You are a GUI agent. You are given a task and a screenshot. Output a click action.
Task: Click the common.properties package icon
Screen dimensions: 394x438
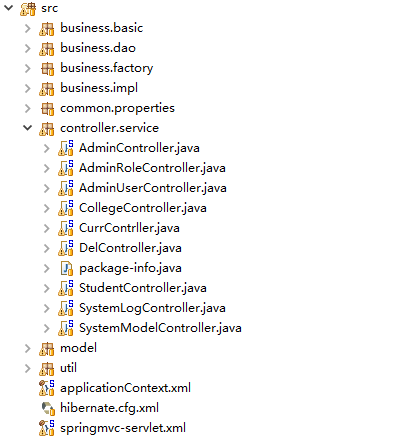47,109
